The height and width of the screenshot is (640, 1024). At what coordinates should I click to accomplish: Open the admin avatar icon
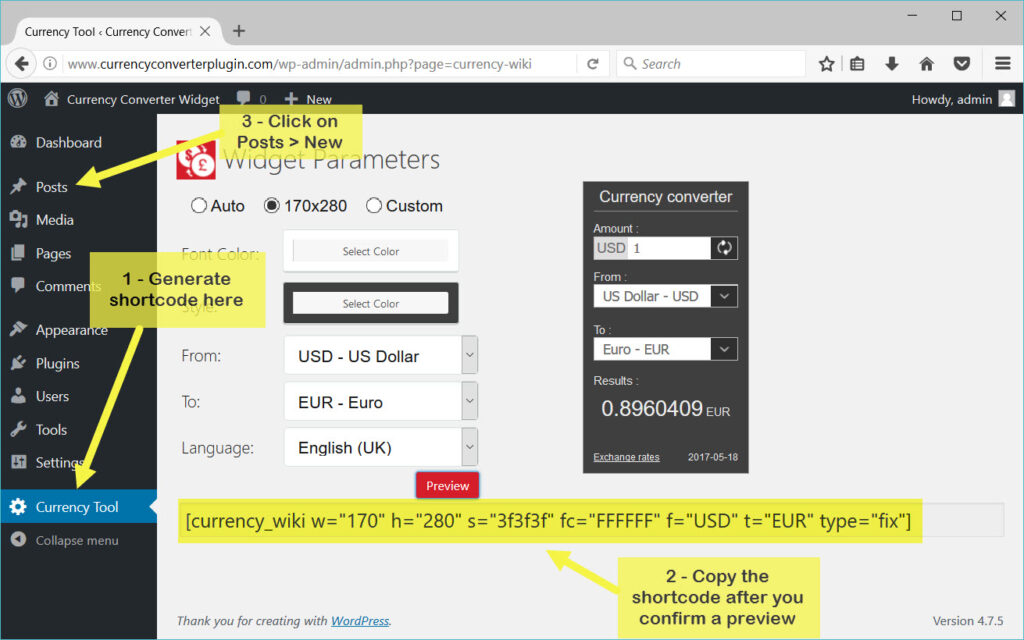point(1007,99)
